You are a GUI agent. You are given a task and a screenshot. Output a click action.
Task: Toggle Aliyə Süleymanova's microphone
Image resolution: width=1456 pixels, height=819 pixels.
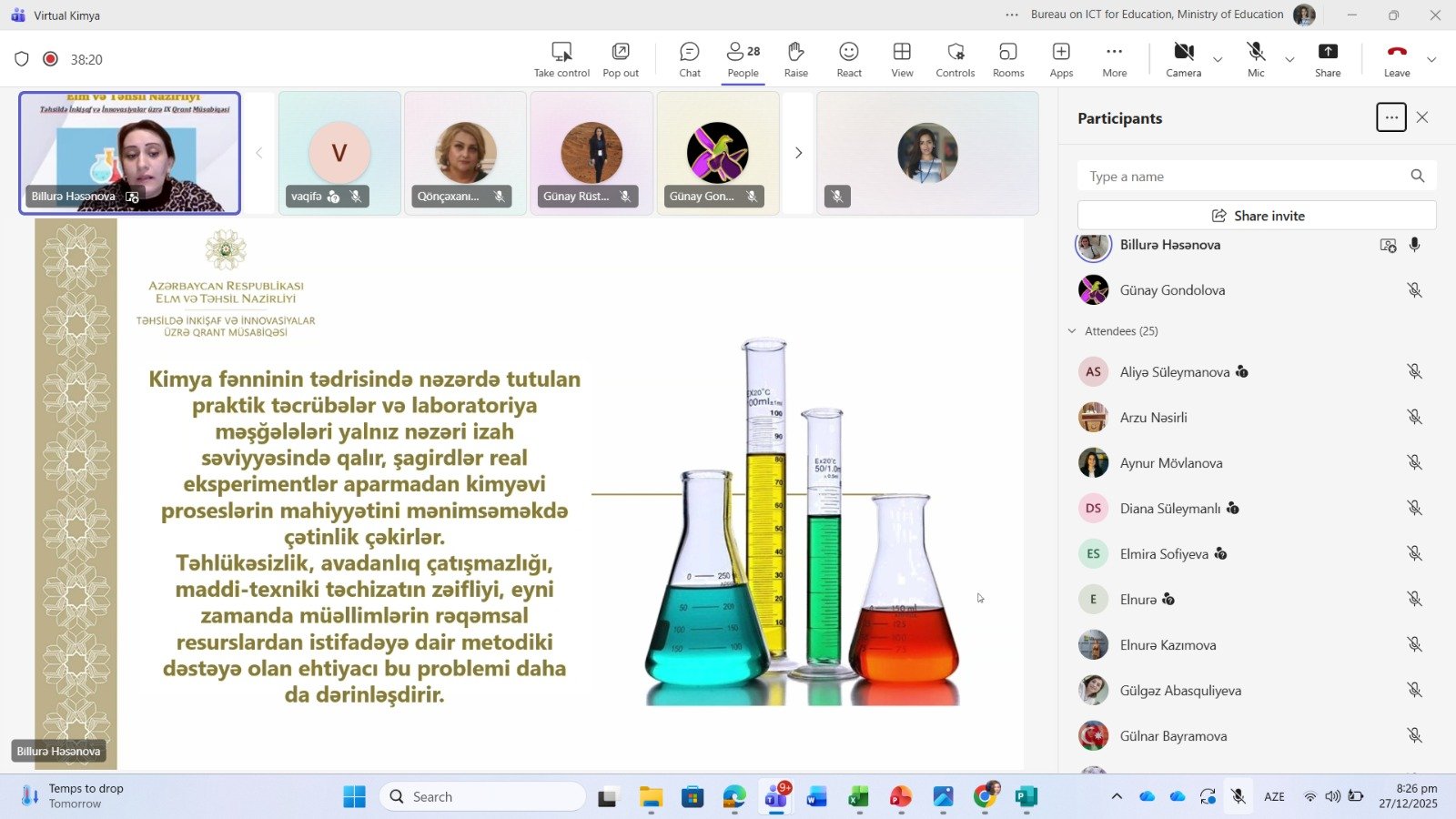coord(1414,371)
